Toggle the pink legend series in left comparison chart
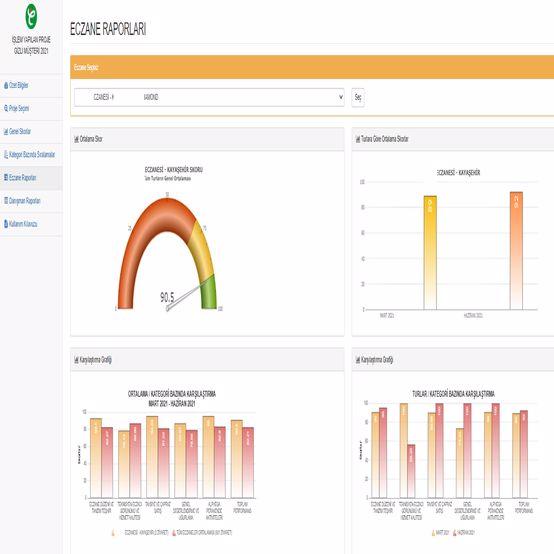This screenshot has height=554, width=554. tap(202, 532)
